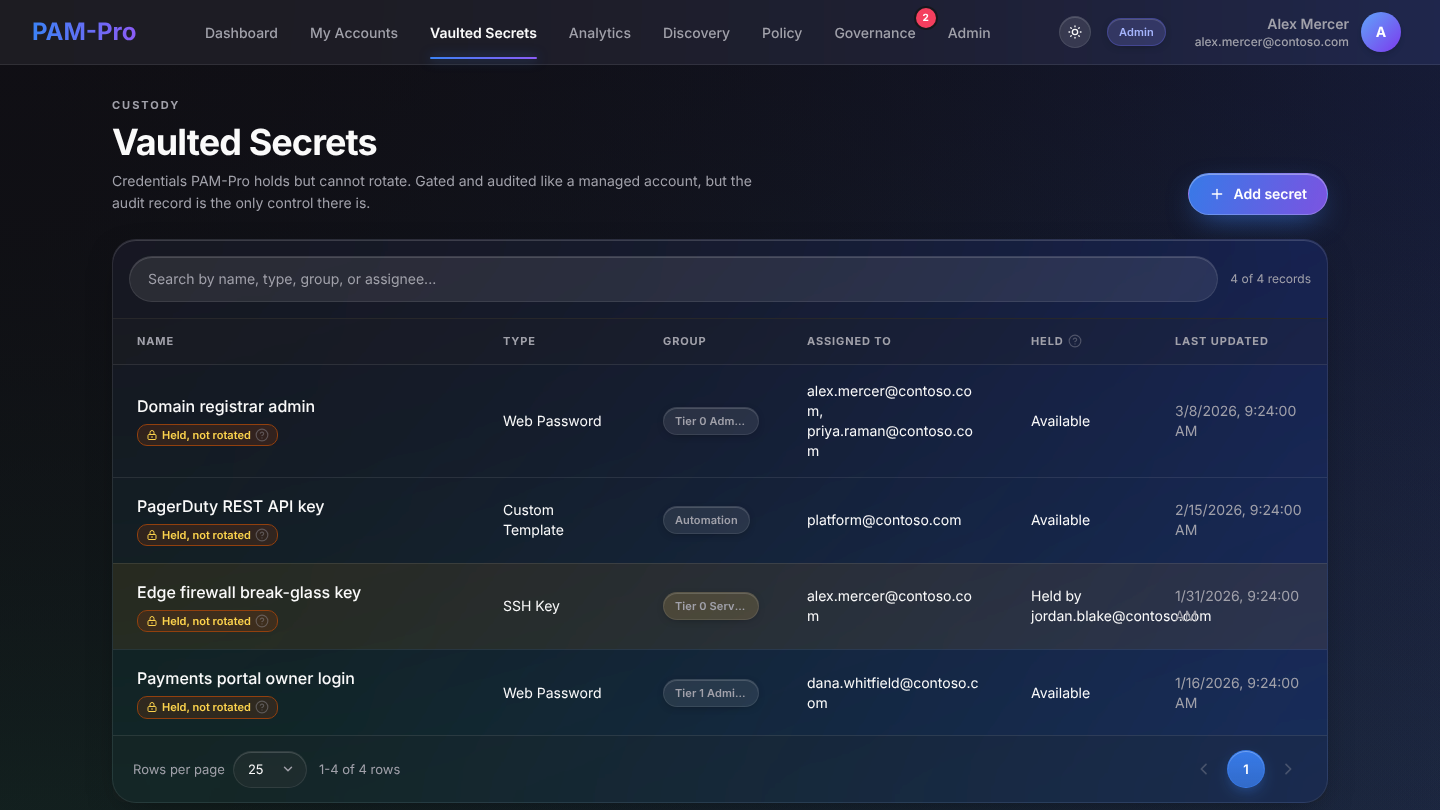Click the Held column help icon
This screenshot has height=810, width=1440.
click(x=1075, y=341)
